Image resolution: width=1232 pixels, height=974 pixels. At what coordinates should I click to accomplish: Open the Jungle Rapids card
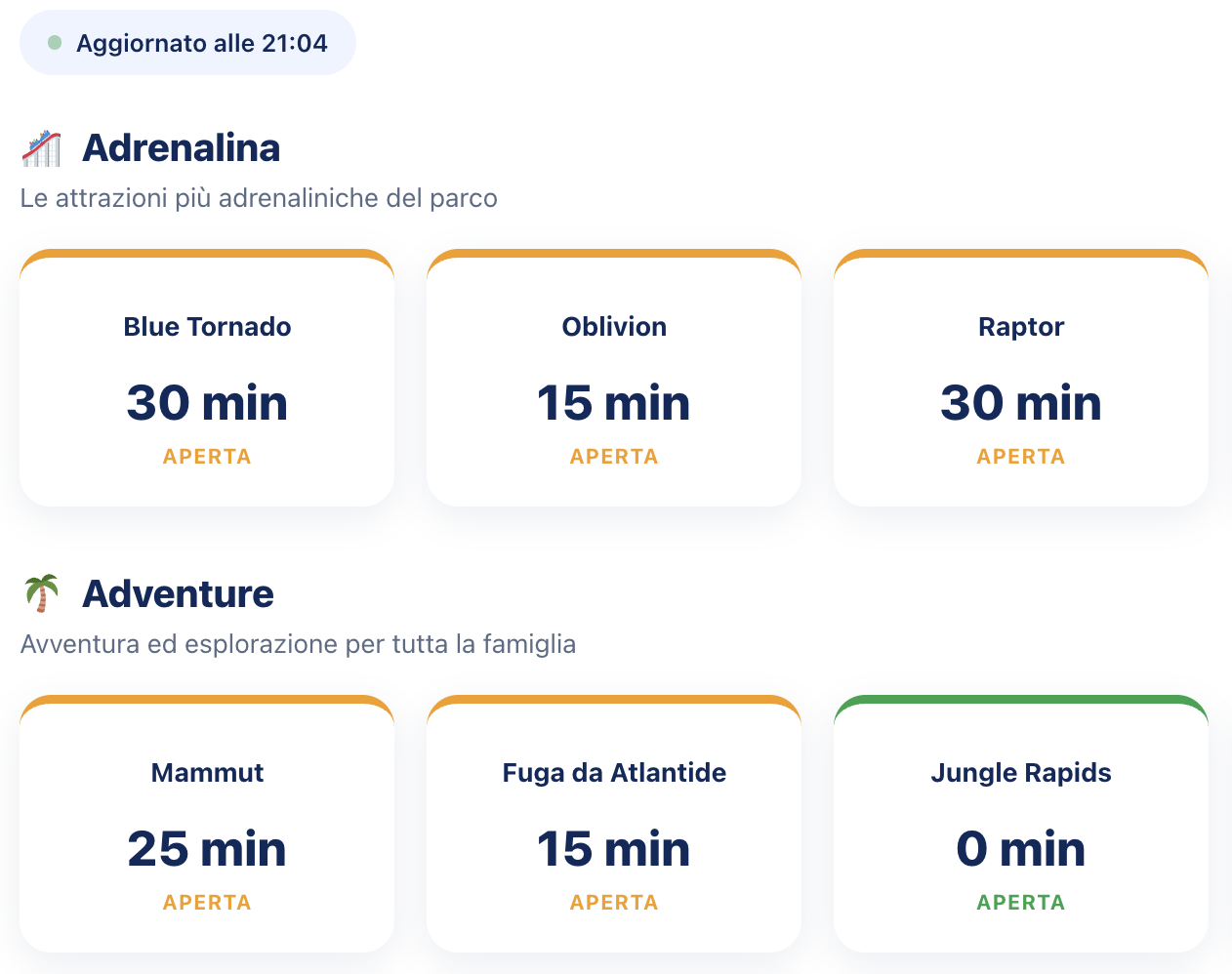tap(1021, 824)
